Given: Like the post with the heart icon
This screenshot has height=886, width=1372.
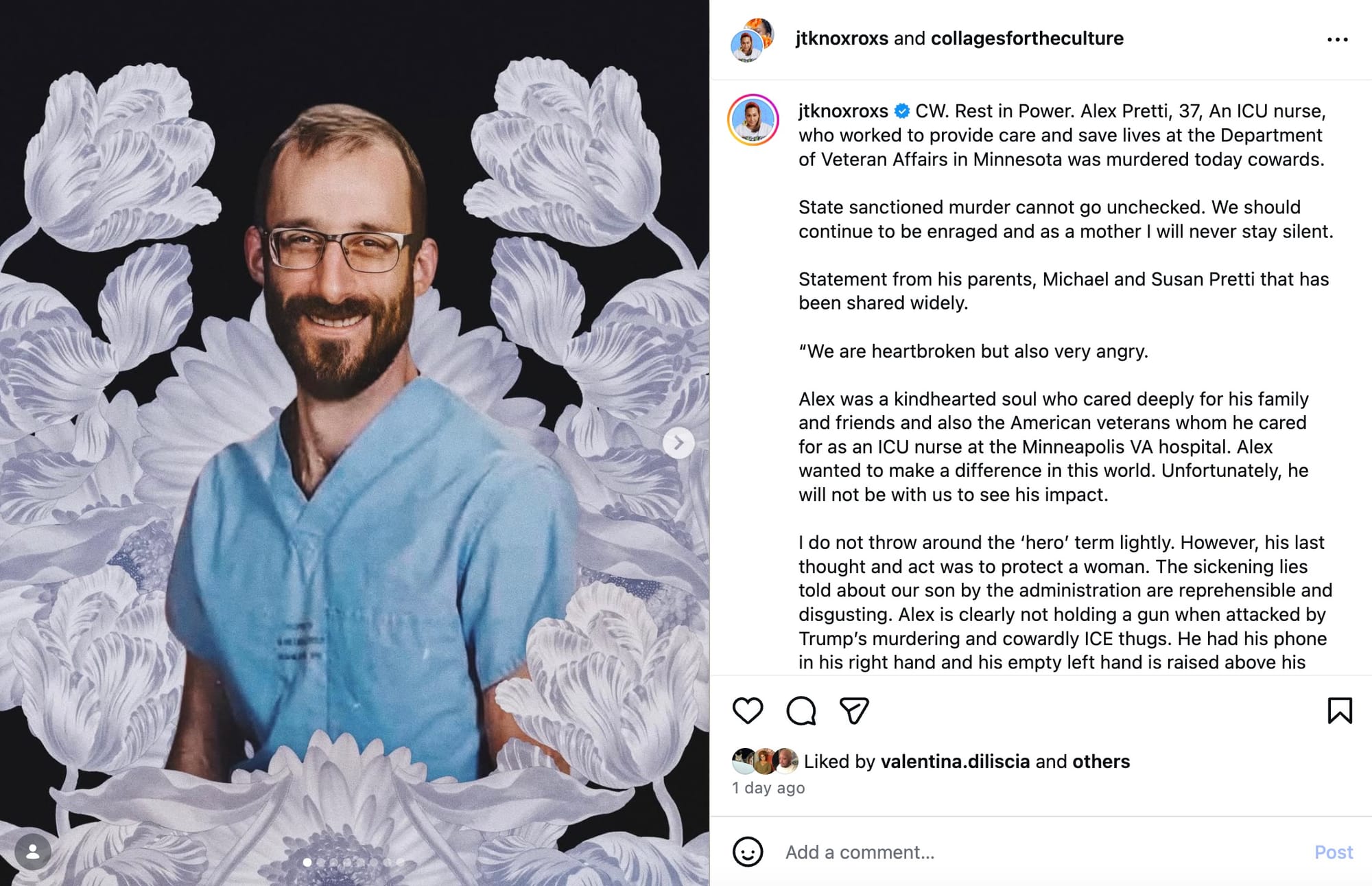Looking at the screenshot, I should point(748,710).
